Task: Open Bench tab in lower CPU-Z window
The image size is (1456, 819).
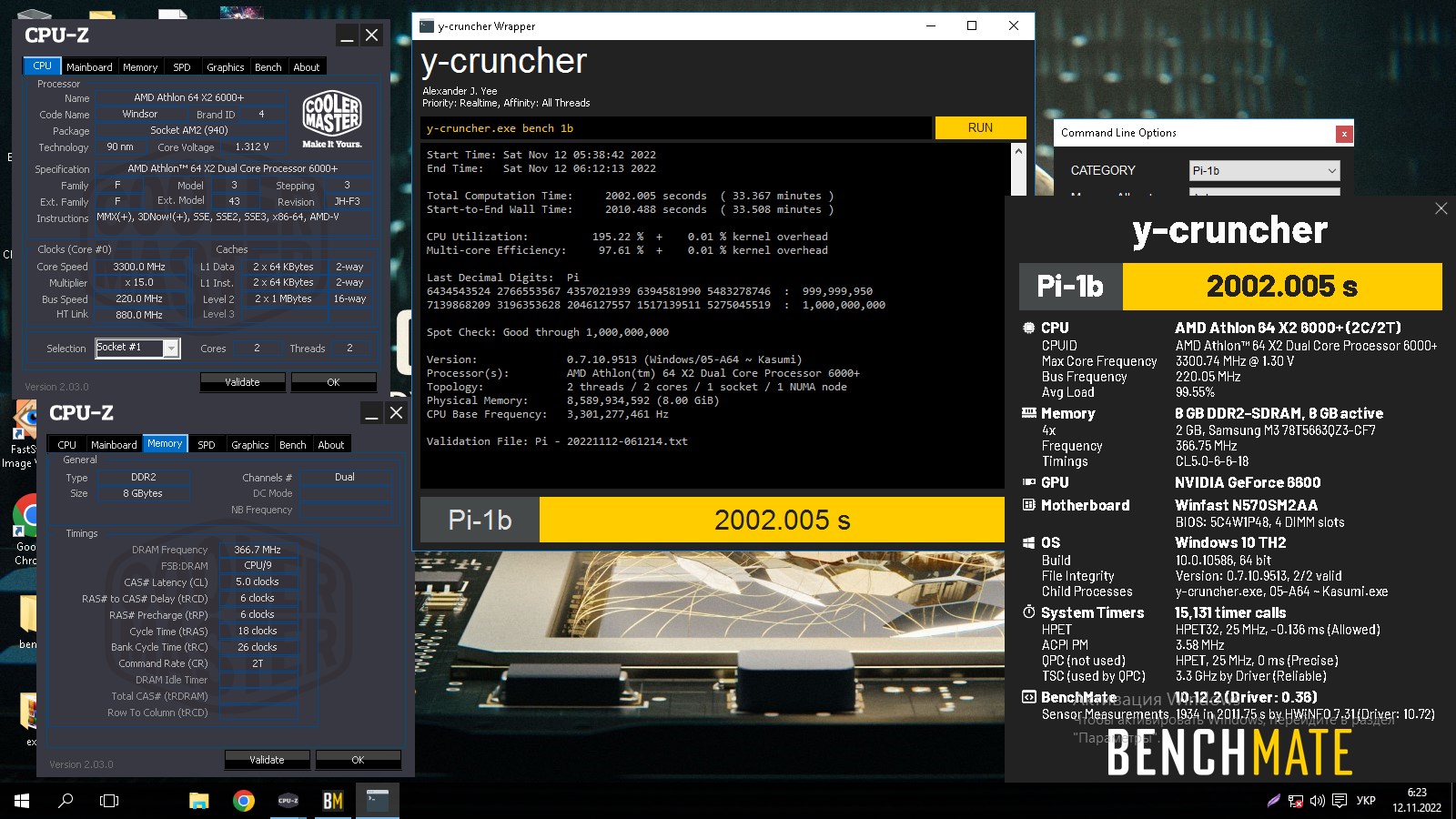Action: pyautogui.click(x=292, y=445)
